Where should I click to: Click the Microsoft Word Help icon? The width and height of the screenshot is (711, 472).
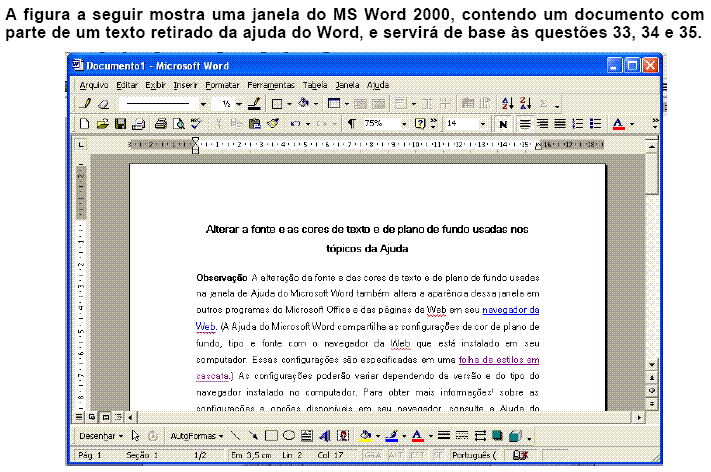pyautogui.click(x=420, y=124)
